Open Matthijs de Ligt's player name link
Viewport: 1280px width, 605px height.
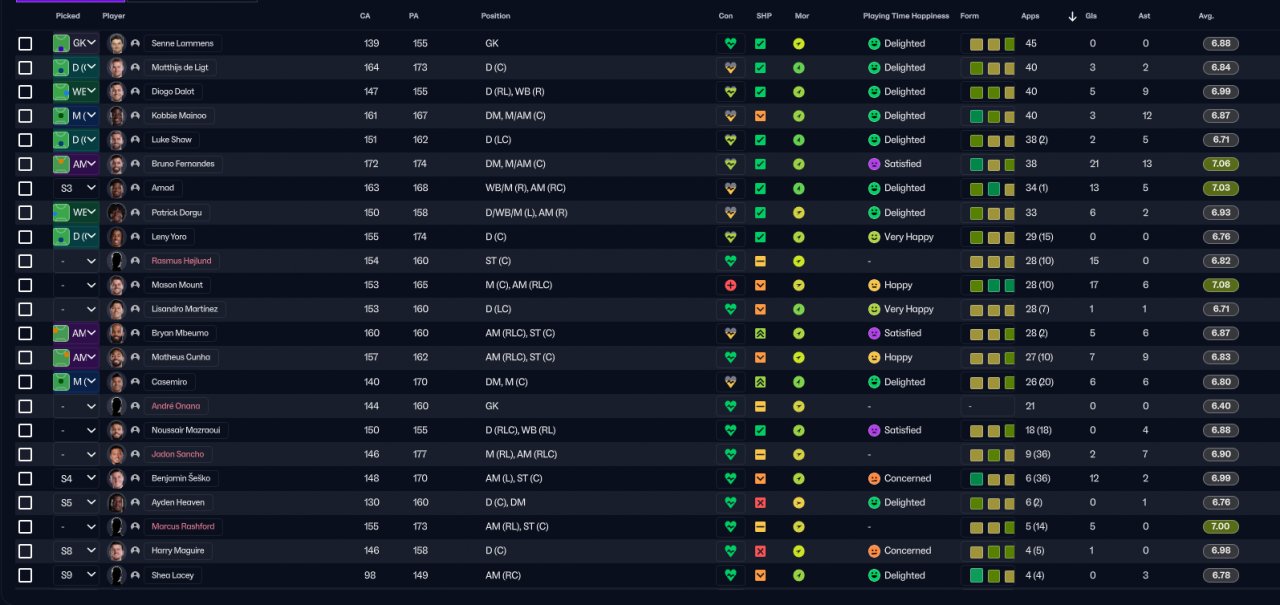(x=180, y=68)
